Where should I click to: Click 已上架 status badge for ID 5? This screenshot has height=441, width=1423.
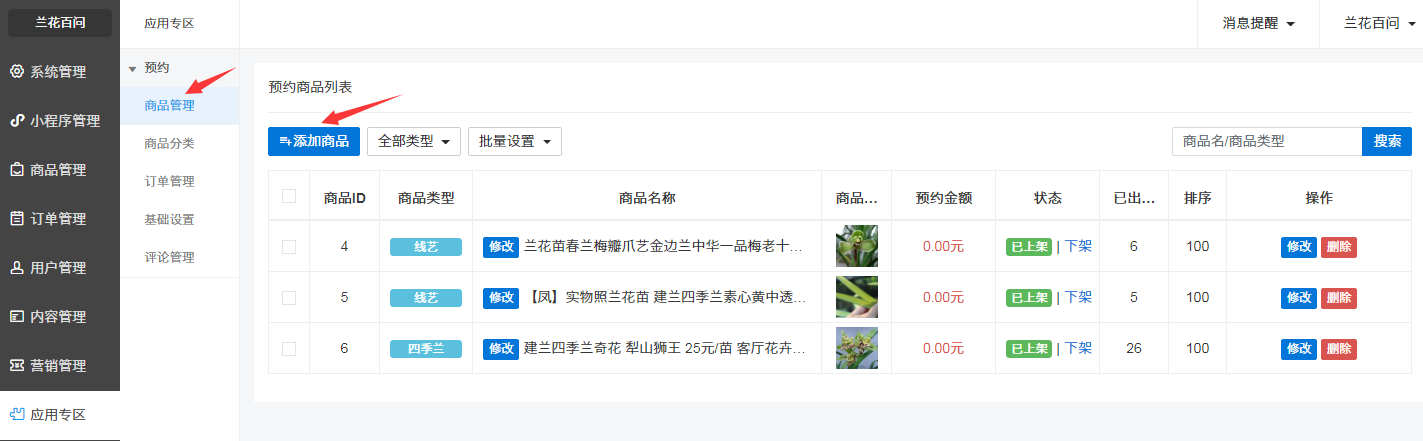coord(1029,298)
